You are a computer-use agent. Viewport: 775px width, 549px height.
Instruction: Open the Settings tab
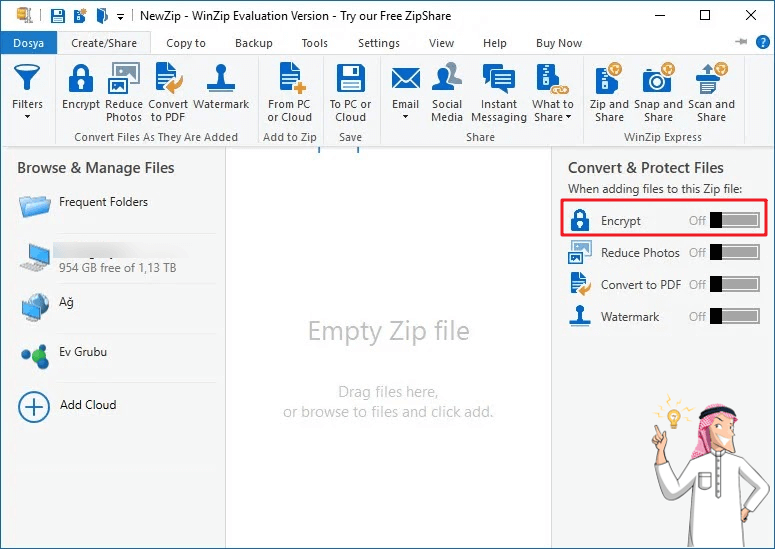tap(379, 43)
